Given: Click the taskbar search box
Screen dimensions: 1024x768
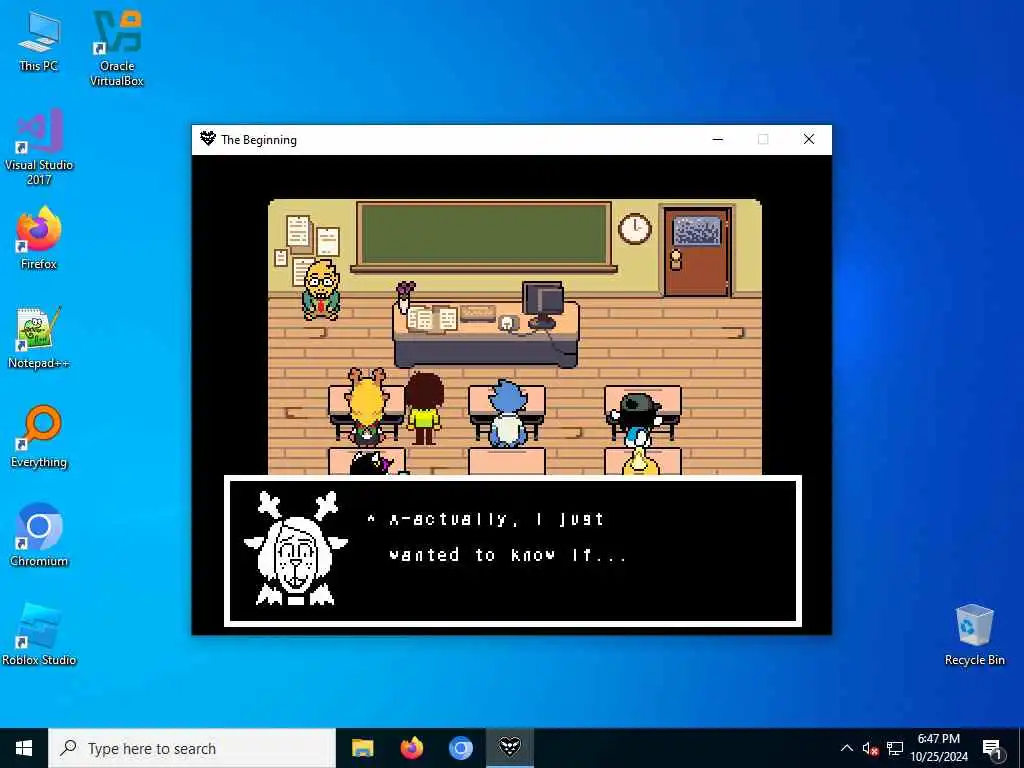Looking at the screenshot, I should pos(192,748).
